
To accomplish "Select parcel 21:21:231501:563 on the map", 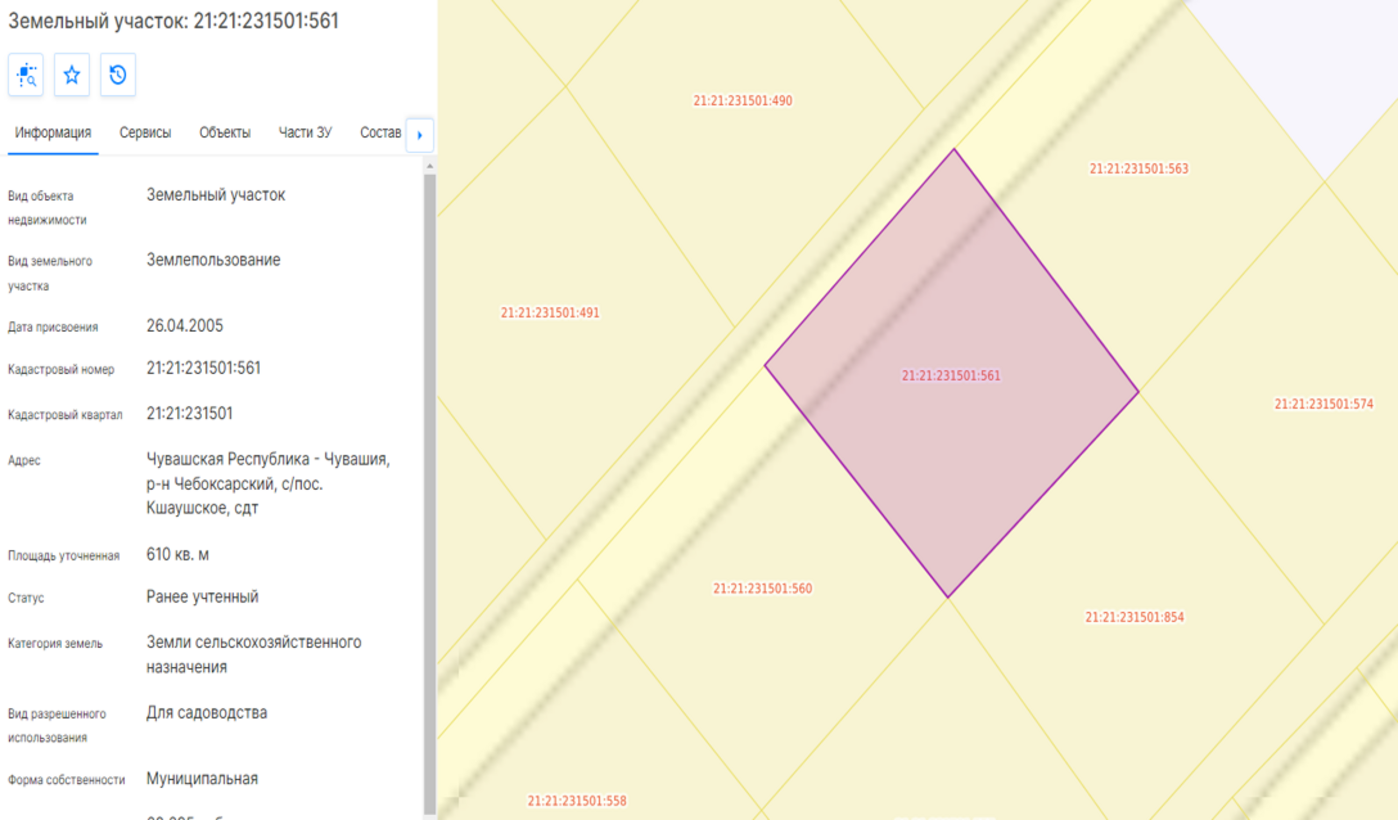I will [1139, 169].
